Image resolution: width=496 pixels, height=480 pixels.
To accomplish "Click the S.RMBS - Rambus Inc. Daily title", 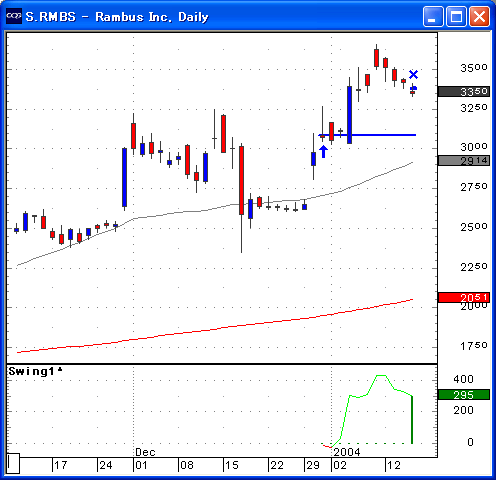I will pos(117,17).
